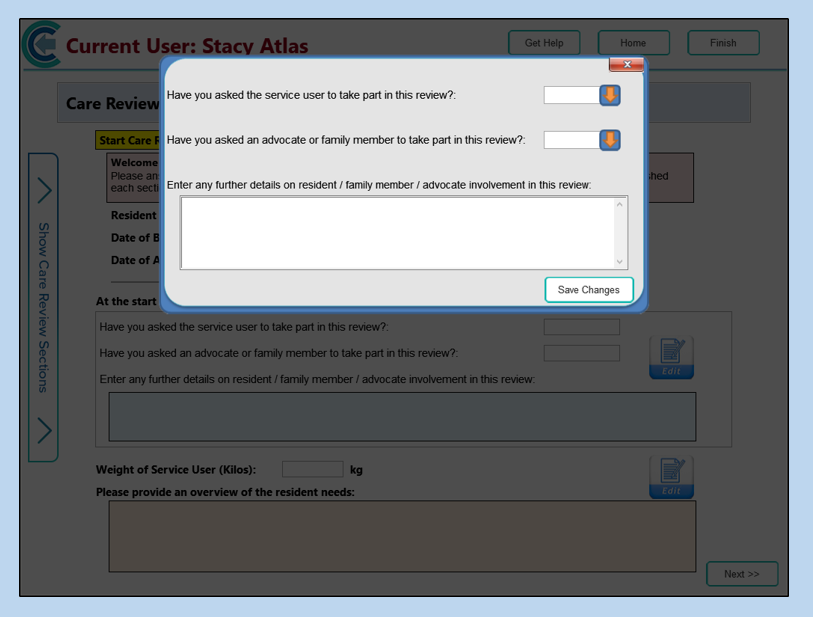Open the Get Help page
This screenshot has width=813, height=617.
click(544, 43)
